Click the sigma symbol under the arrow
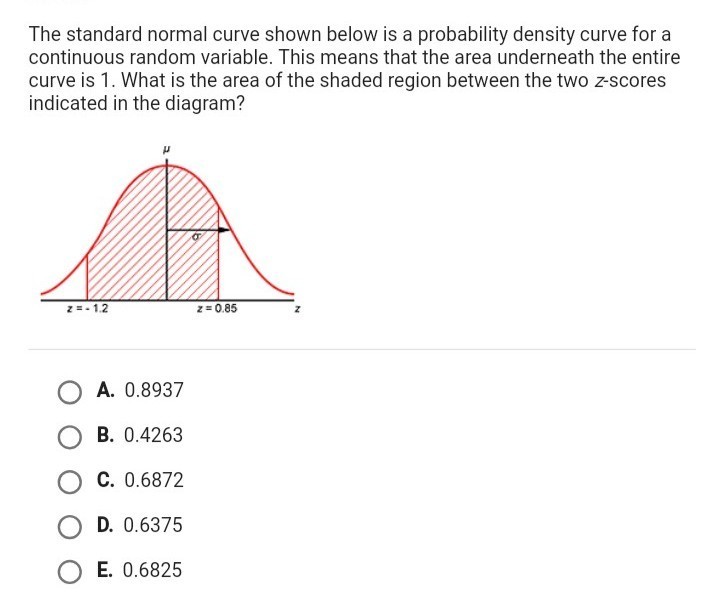Image resolution: width=720 pixels, height=612 pixels. [197, 237]
